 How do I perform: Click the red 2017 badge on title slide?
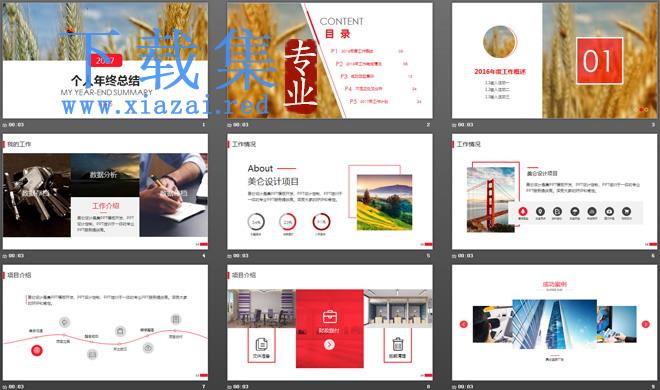[105, 61]
